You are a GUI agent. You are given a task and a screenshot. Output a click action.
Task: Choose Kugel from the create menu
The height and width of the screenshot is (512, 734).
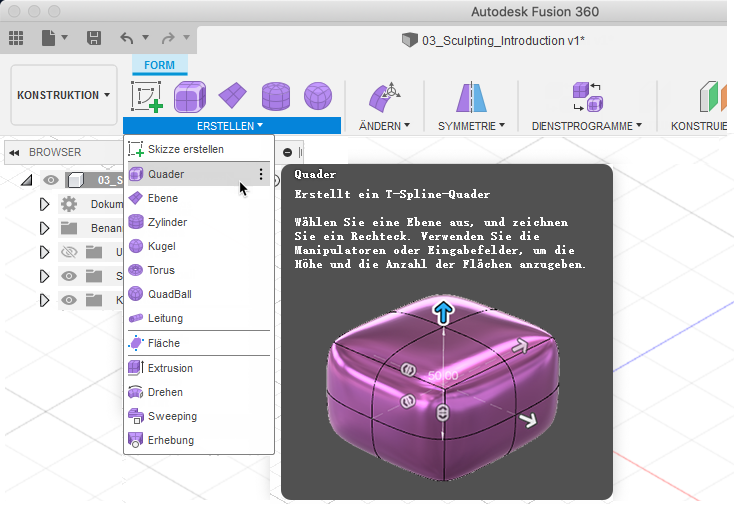click(x=199, y=246)
